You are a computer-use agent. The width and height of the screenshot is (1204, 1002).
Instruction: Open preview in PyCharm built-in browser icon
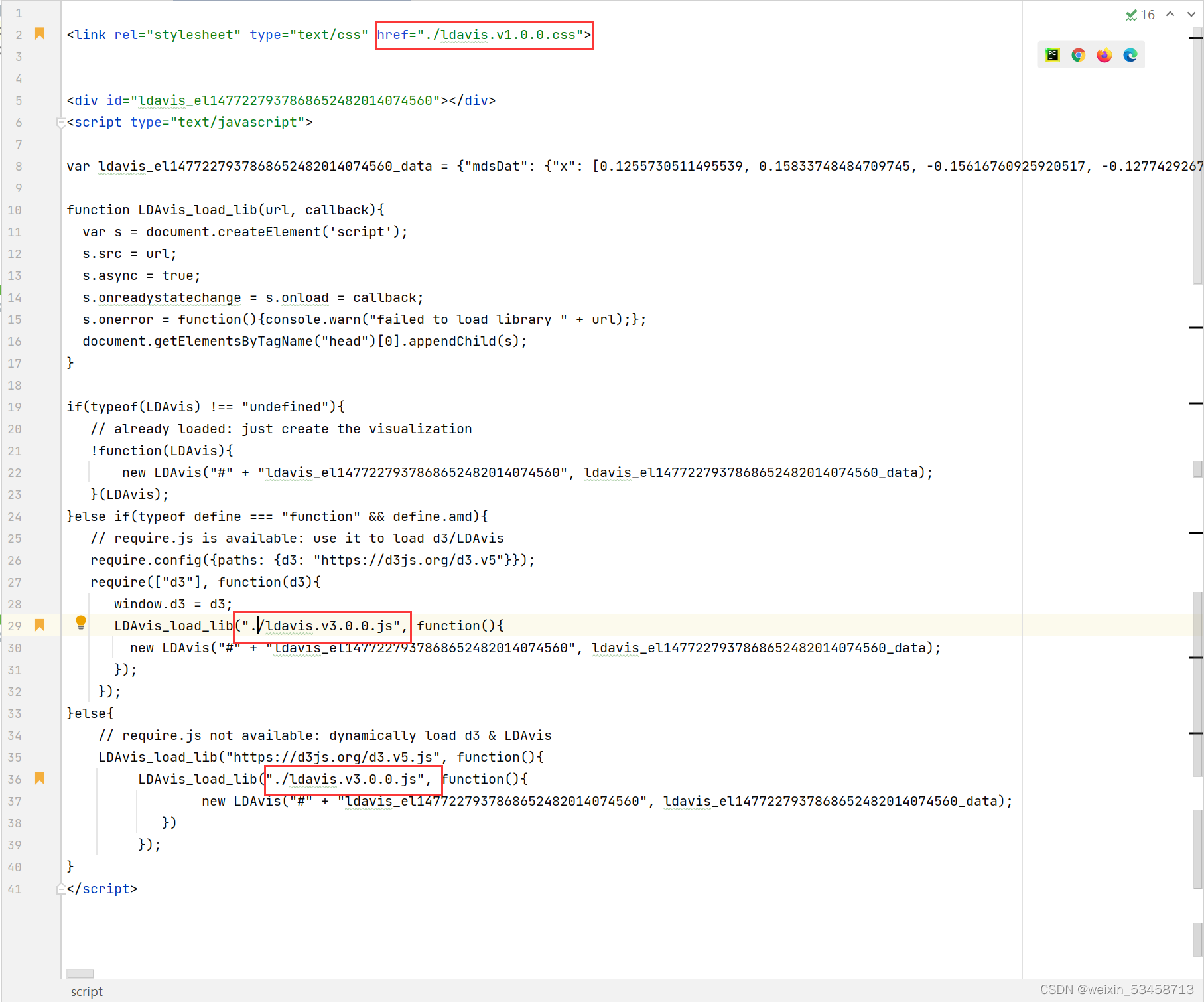tap(1053, 55)
